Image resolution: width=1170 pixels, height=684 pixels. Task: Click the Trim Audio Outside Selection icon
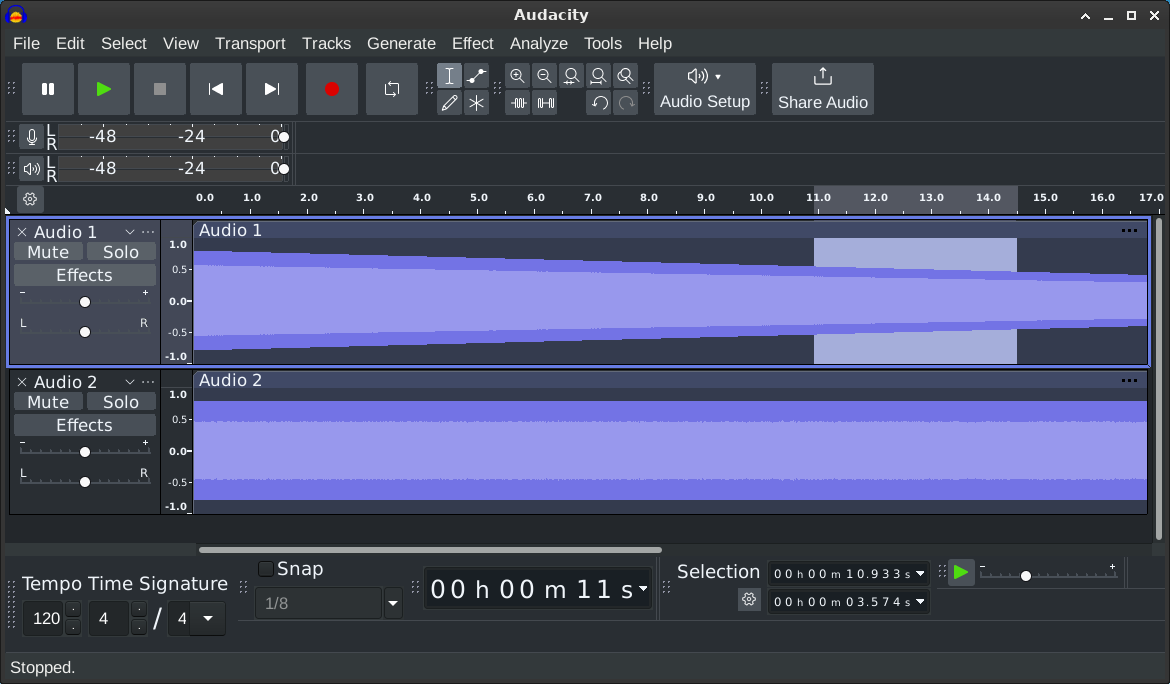pos(517,102)
